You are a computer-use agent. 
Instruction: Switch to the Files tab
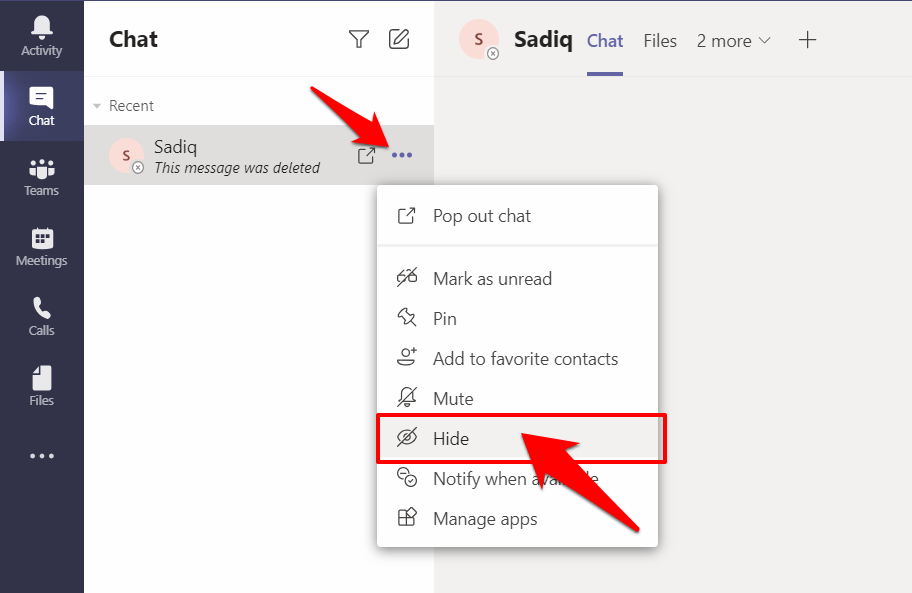pyautogui.click(x=660, y=41)
